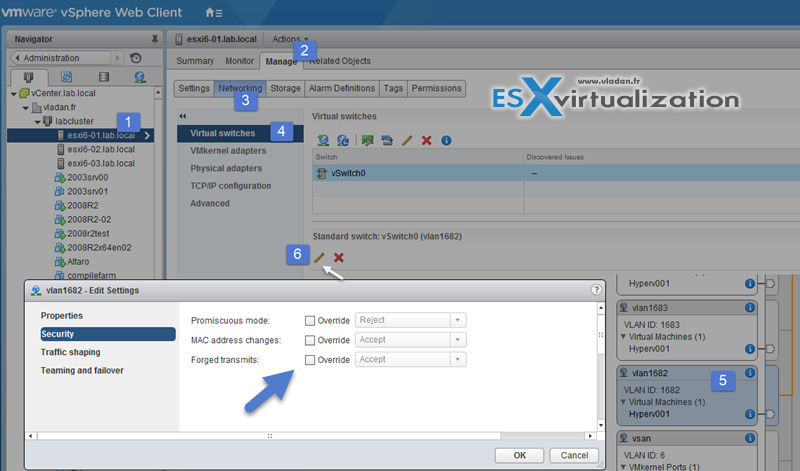Collapse vladan.fr datacenter node
This screenshot has height=471, width=800.
tap(26, 108)
